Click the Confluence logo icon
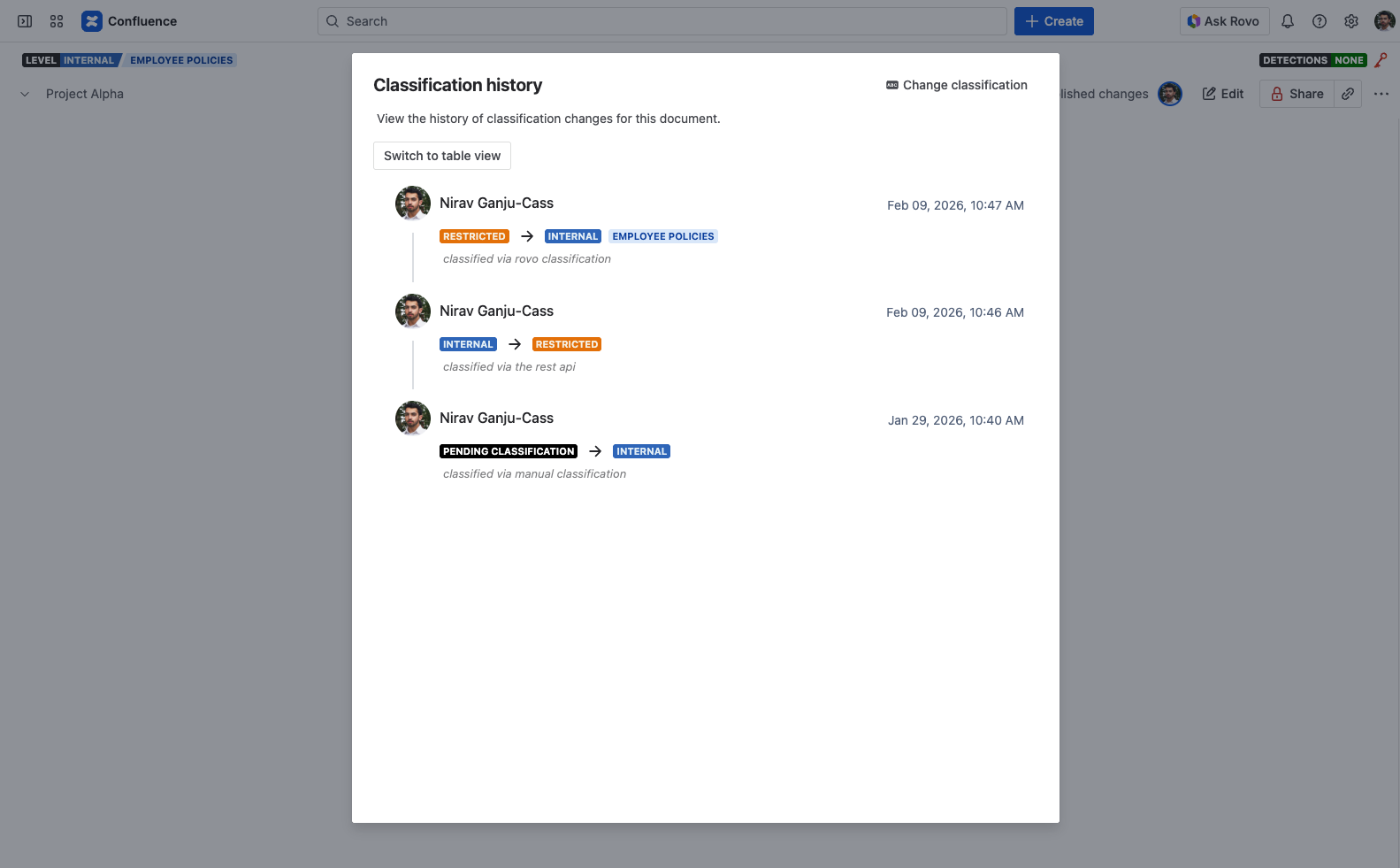1400x868 pixels. coord(92,21)
